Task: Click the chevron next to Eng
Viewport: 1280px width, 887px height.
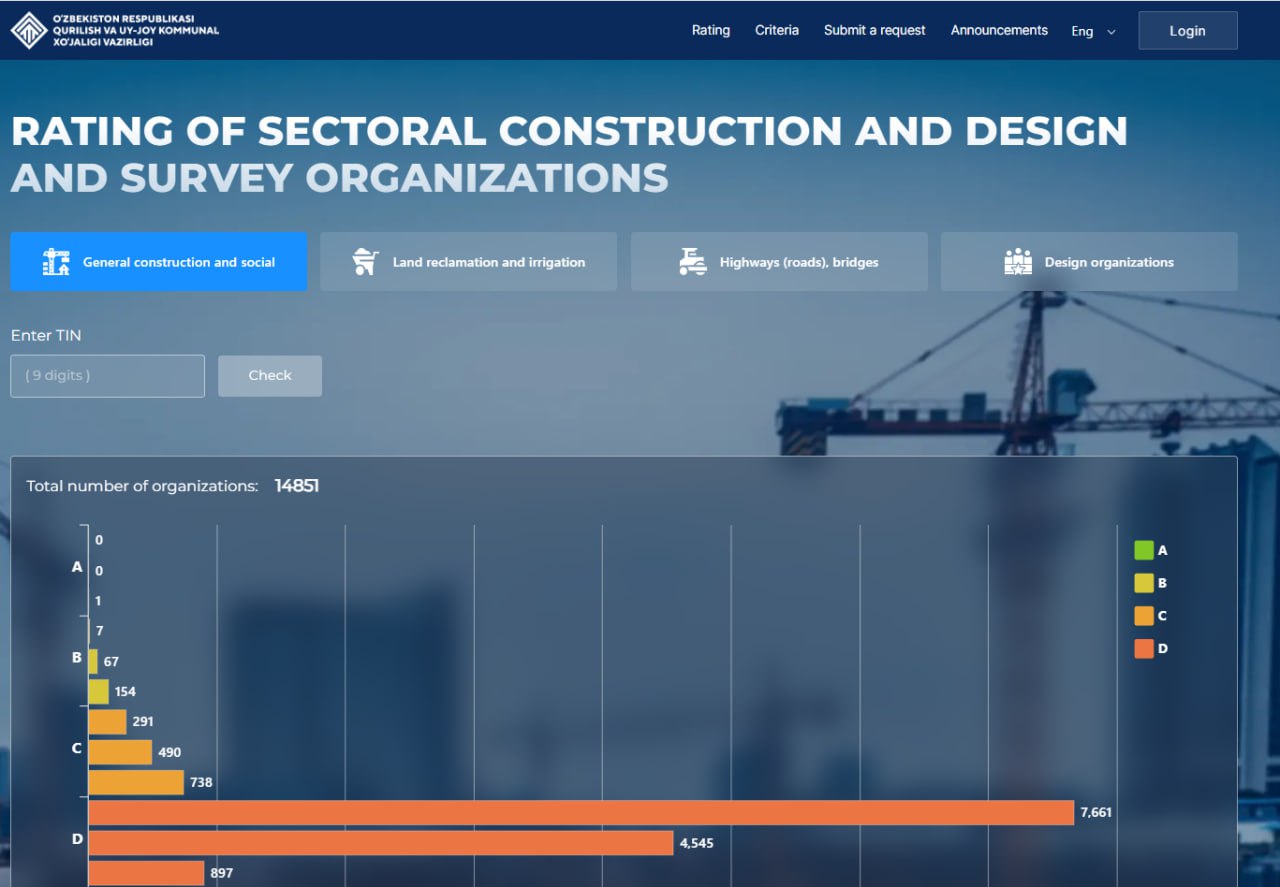Action: (1111, 32)
